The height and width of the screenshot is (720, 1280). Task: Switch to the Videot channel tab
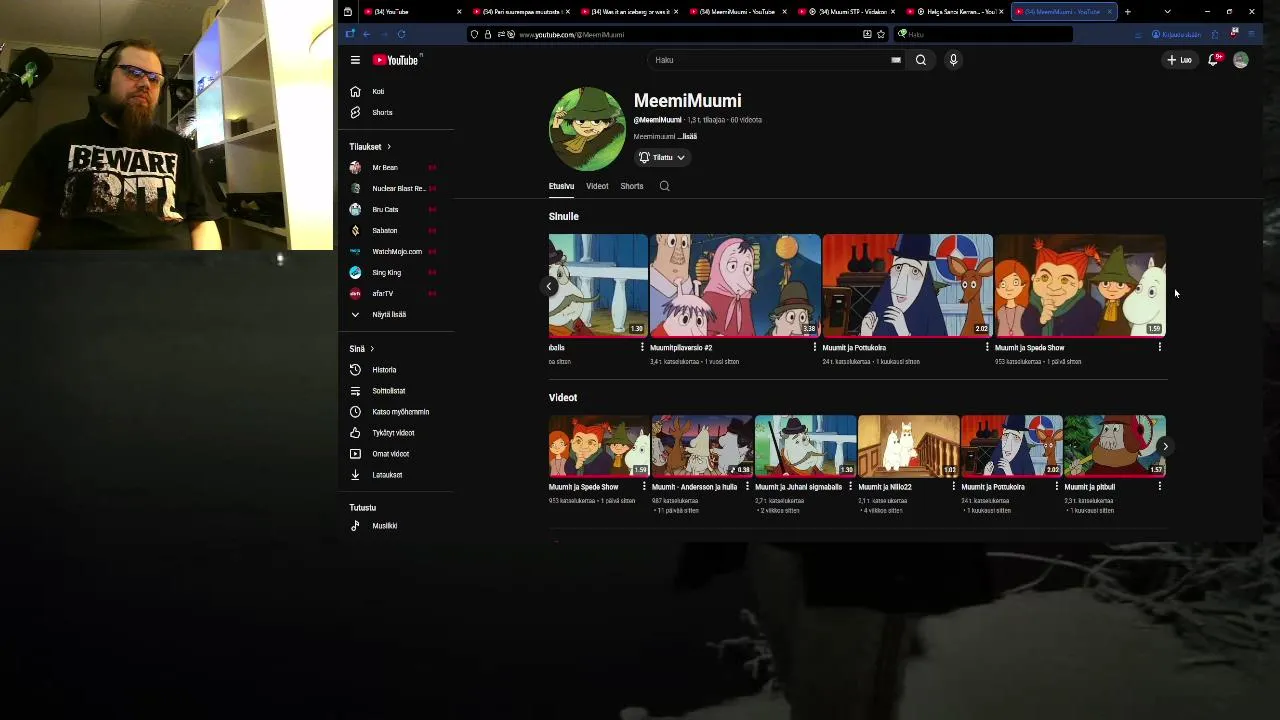pyautogui.click(x=597, y=186)
